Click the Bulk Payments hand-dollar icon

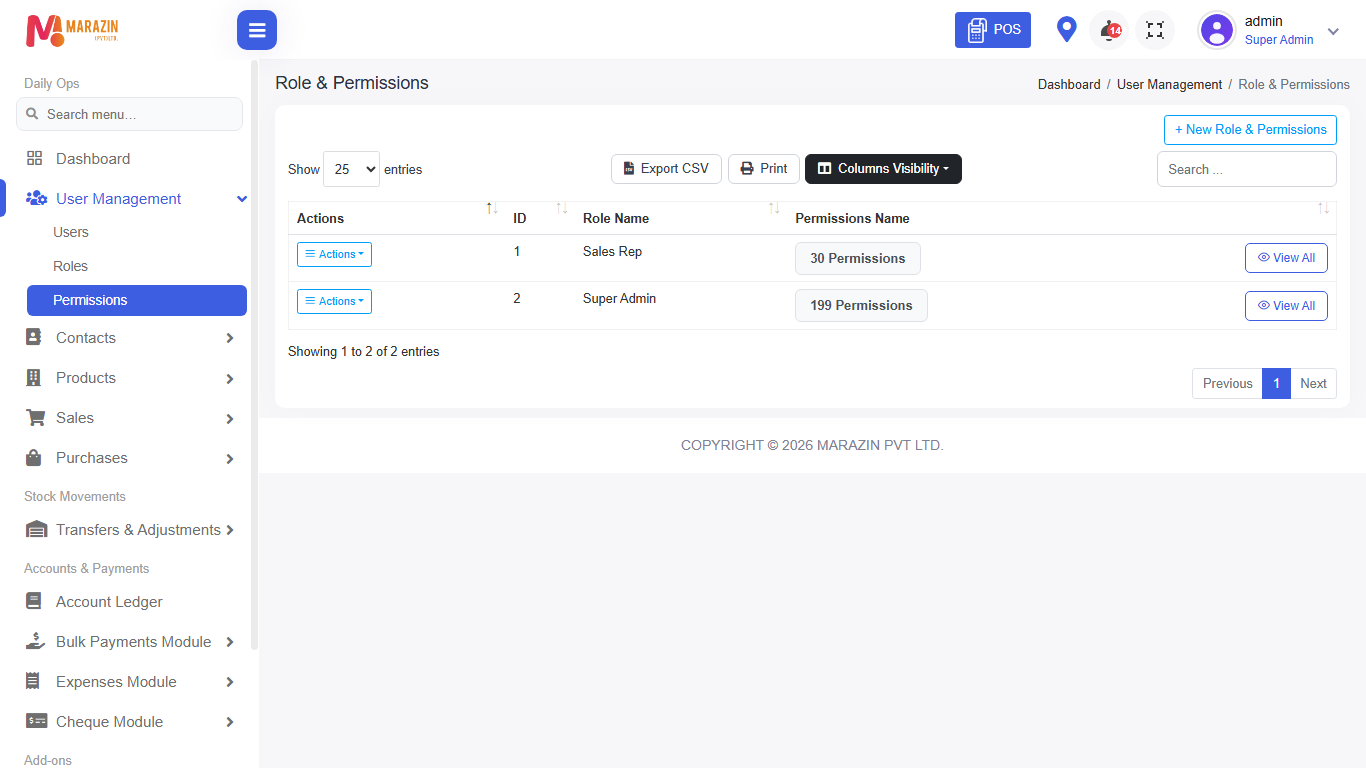click(36, 642)
